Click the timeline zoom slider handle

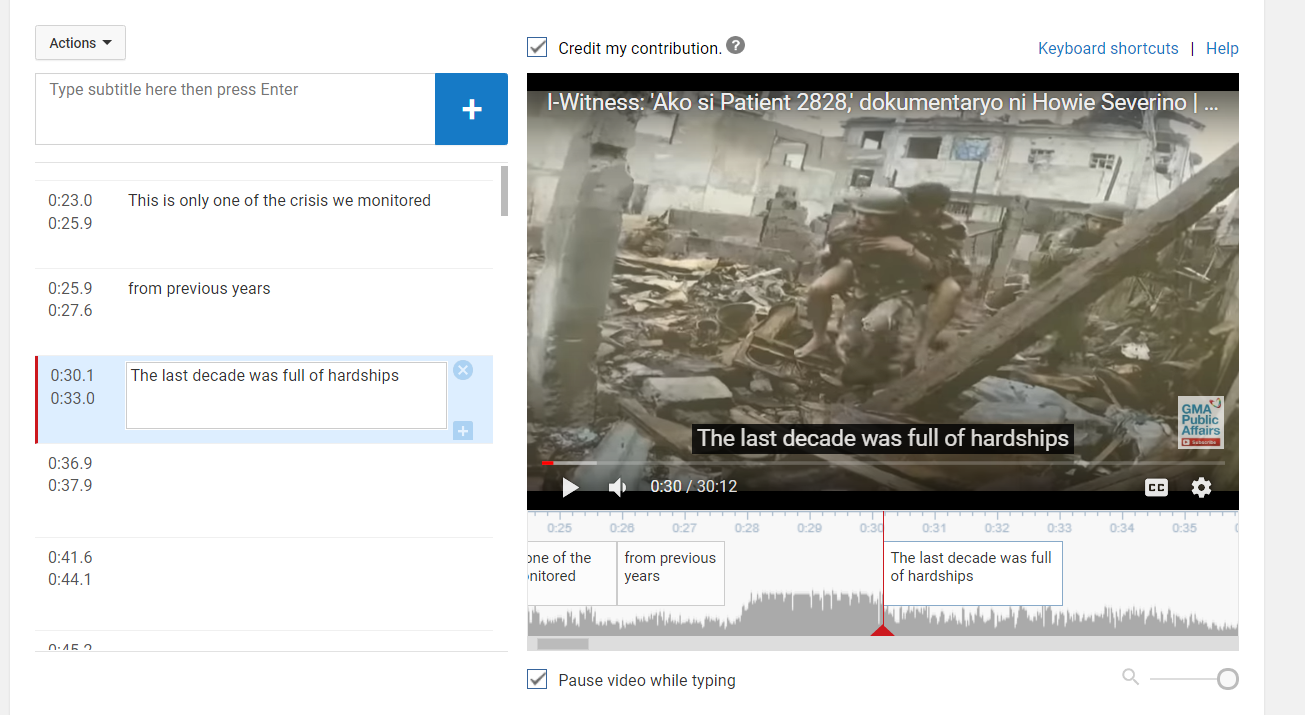[x=1227, y=679]
